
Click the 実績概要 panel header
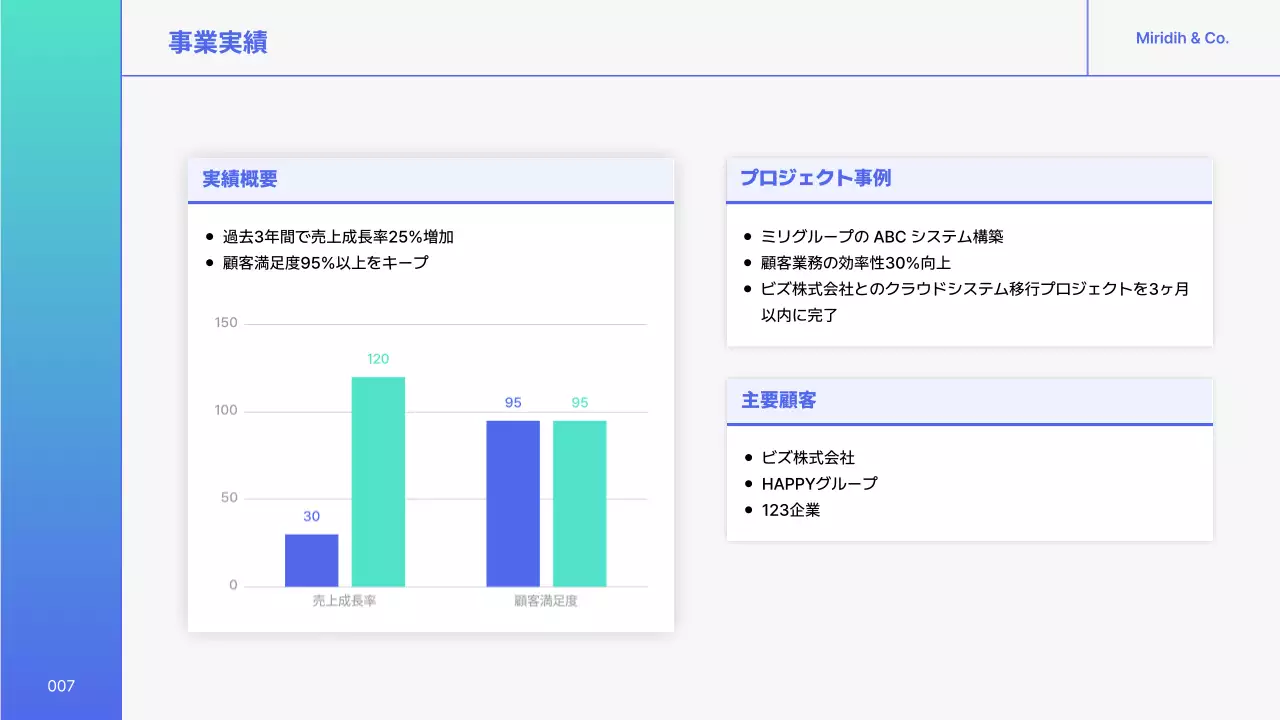[x=240, y=179]
